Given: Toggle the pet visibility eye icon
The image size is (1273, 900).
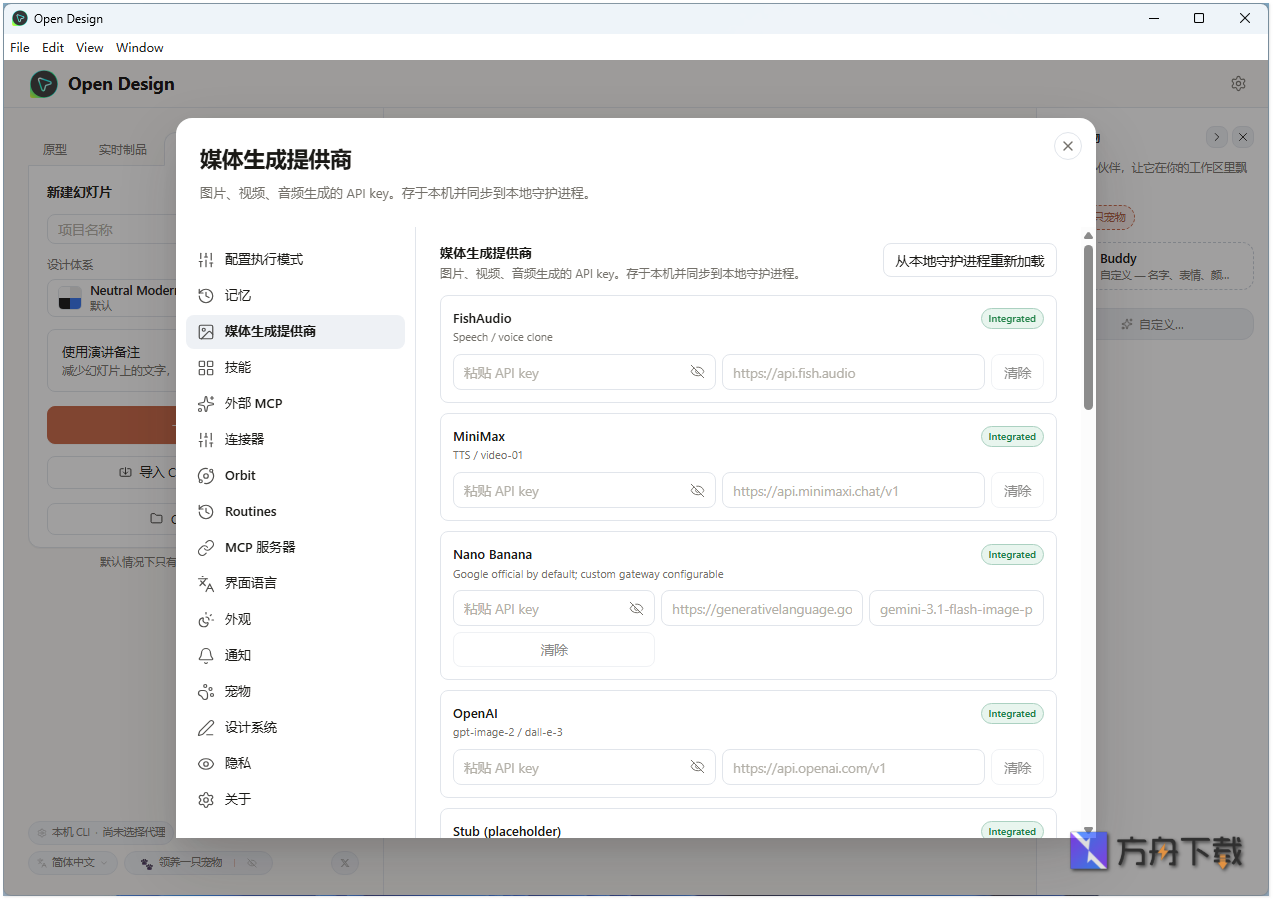Looking at the screenshot, I should (252, 862).
